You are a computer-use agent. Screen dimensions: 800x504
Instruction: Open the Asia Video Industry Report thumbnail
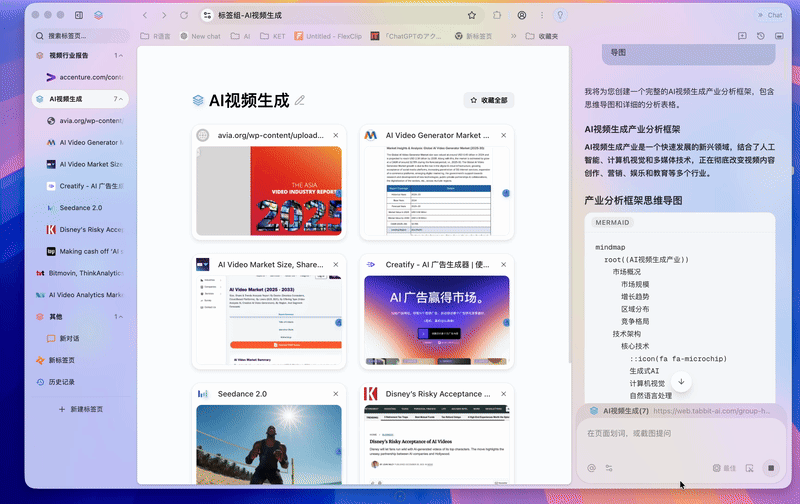tap(269, 191)
